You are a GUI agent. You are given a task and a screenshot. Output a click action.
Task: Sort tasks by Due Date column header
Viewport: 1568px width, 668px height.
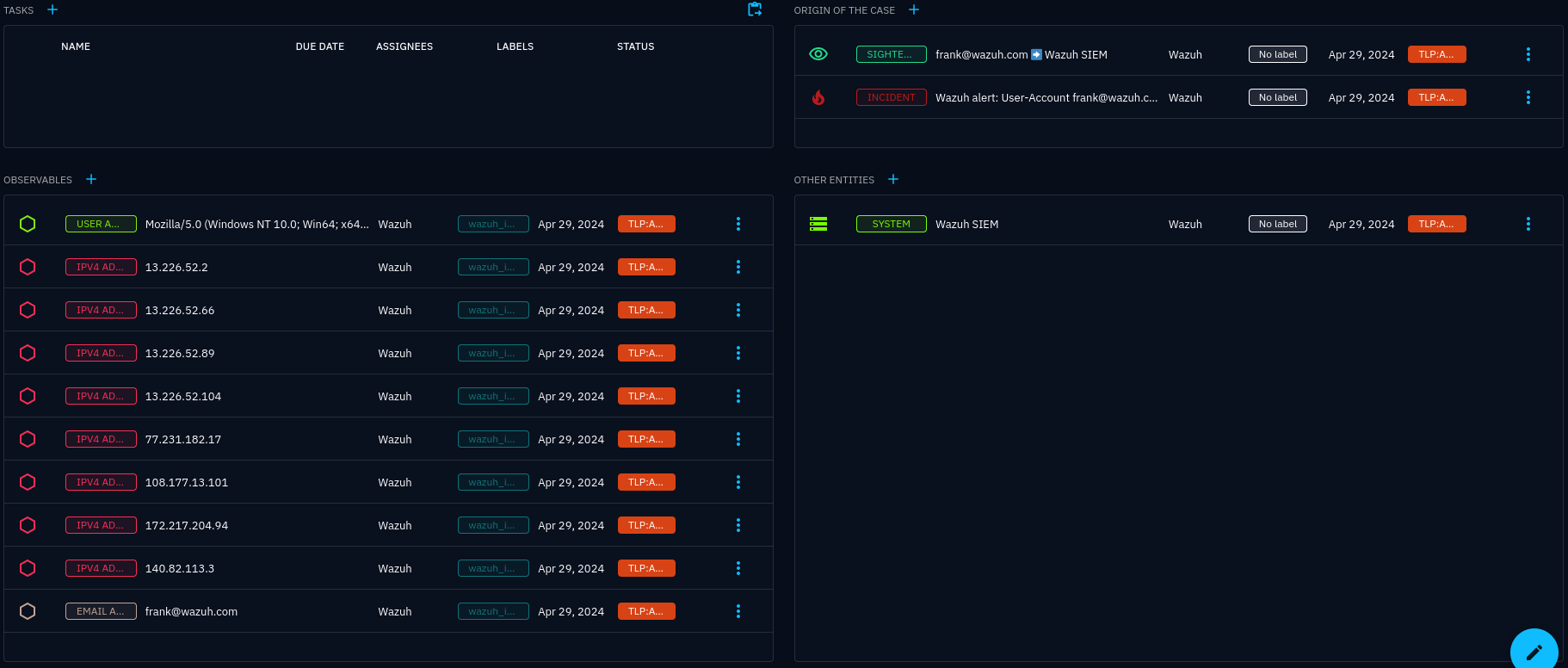tap(320, 46)
